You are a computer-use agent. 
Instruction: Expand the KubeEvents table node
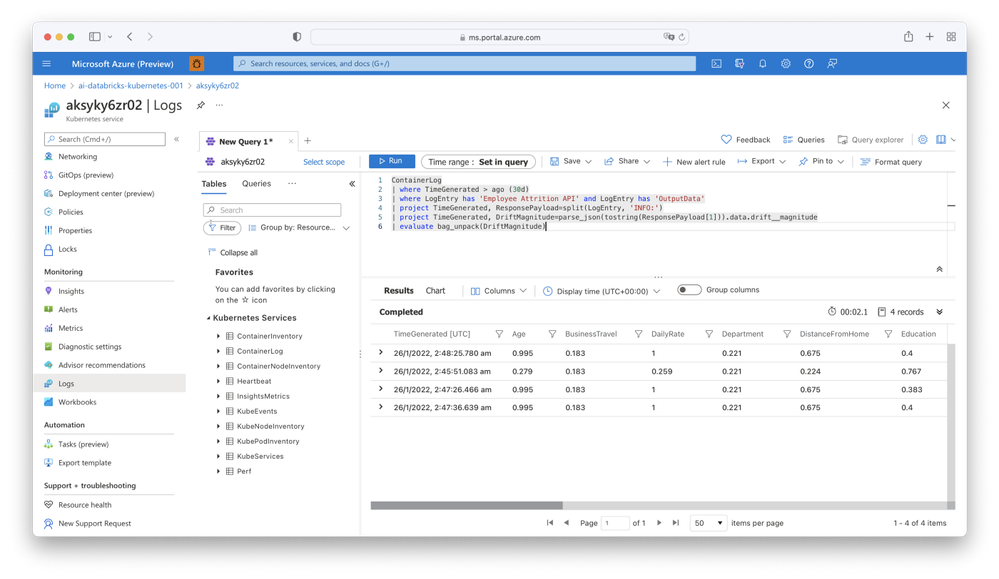pyautogui.click(x=218, y=411)
